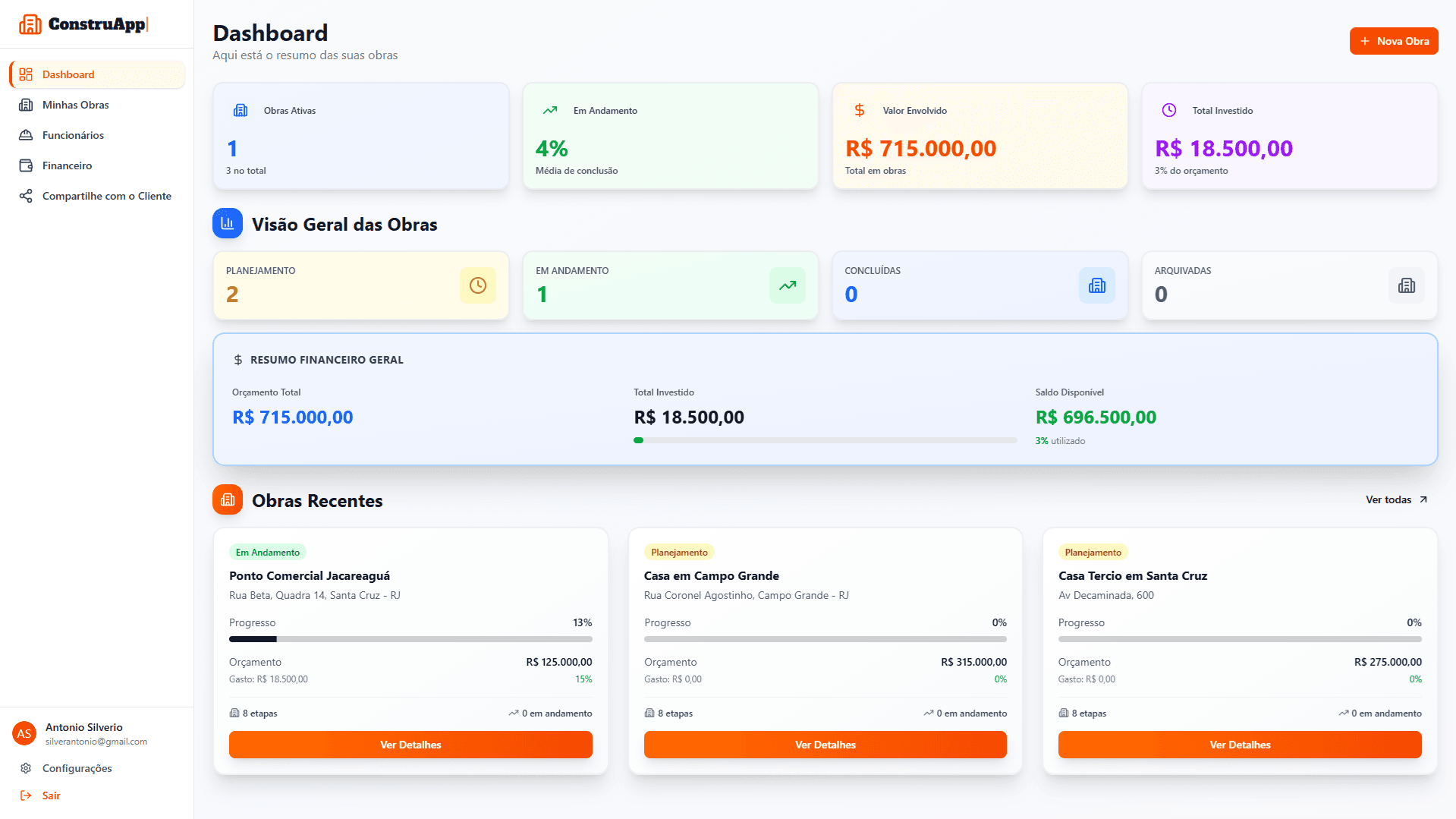Image resolution: width=1456 pixels, height=819 pixels.
Task: Click the Sair logout icon
Action: coord(25,795)
